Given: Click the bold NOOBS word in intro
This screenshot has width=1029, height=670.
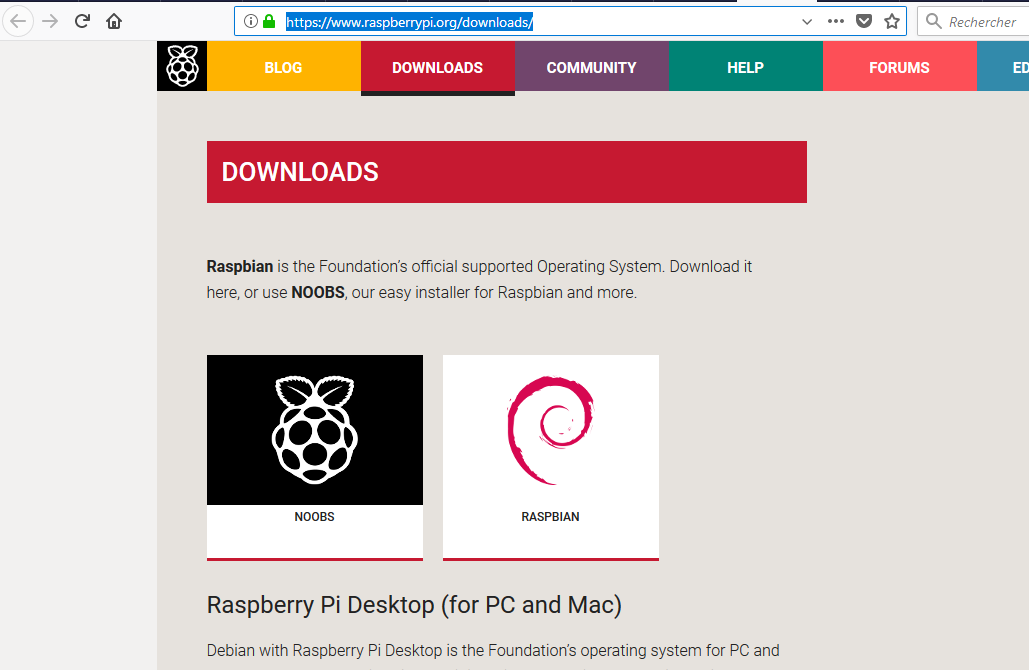Looking at the screenshot, I should point(318,292).
